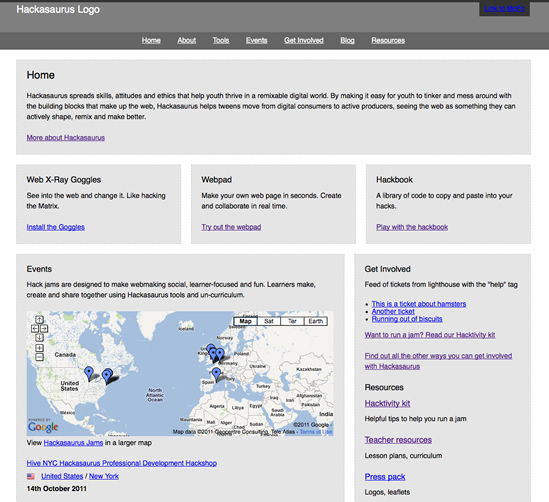Open the Get Involved navigation item

pyautogui.click(x=304, y=40)
